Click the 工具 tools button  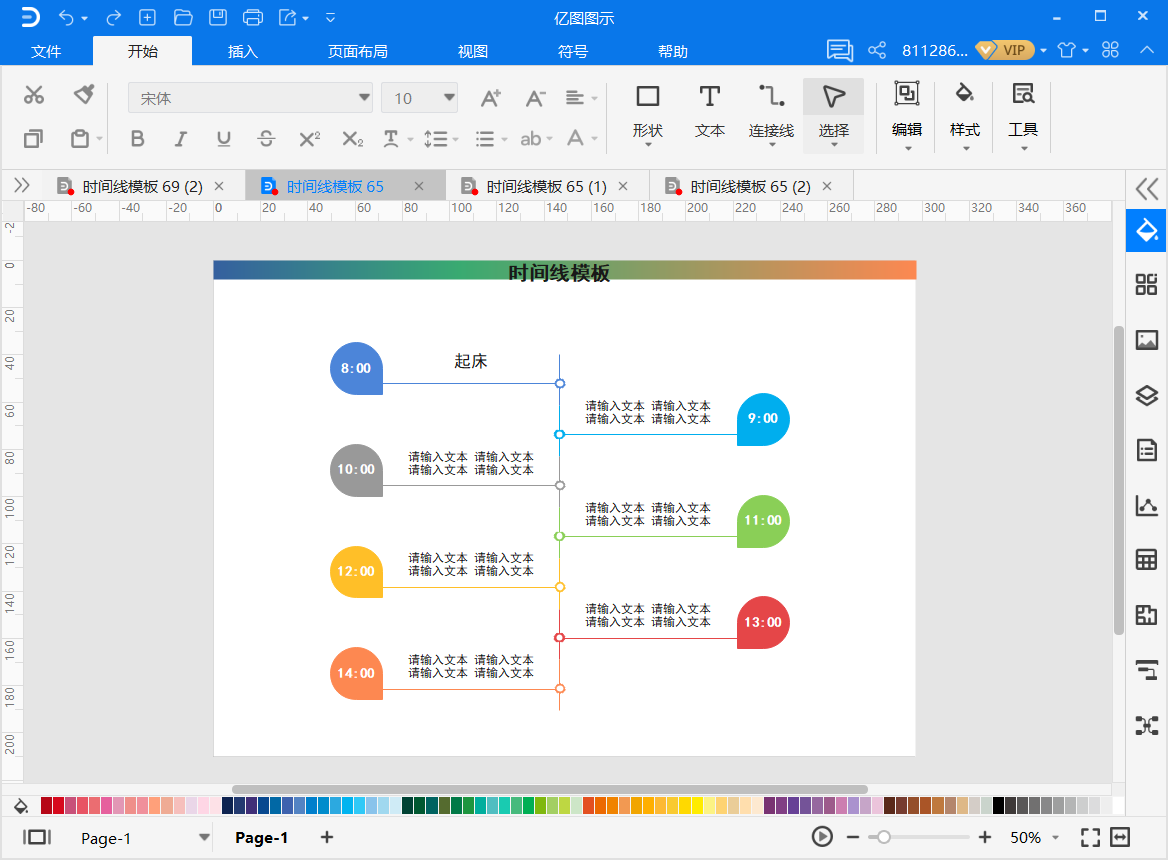[1023, 114]
